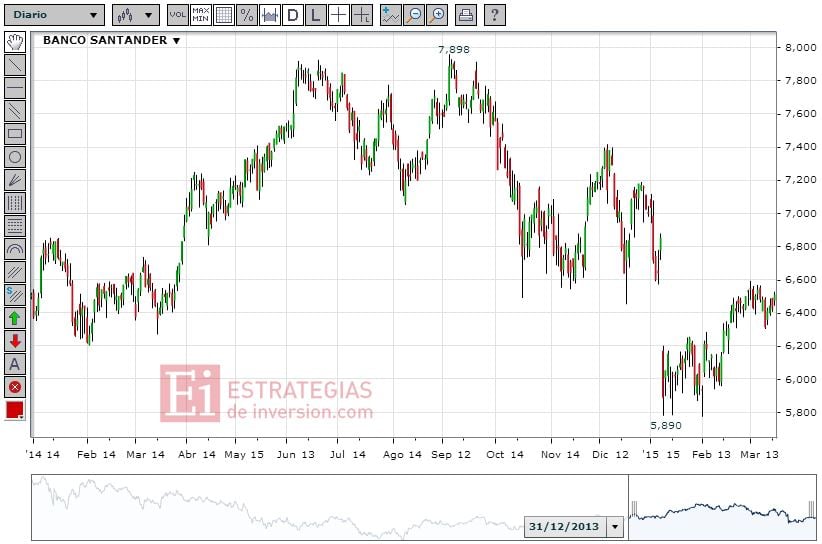Click the 7,400 price axis label
Screen dimensions: 822x544
tap(800, 147)
